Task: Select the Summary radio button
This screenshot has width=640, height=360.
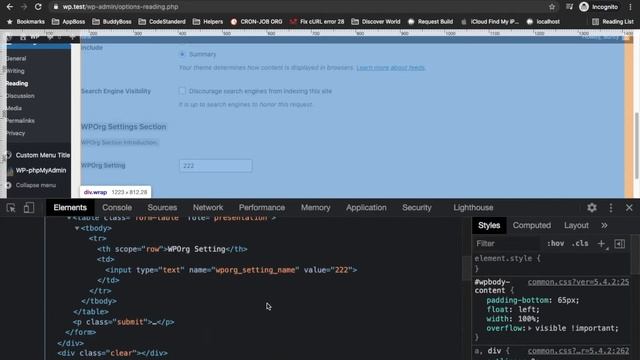Action: pyautogui.click(x=182, y=54)
